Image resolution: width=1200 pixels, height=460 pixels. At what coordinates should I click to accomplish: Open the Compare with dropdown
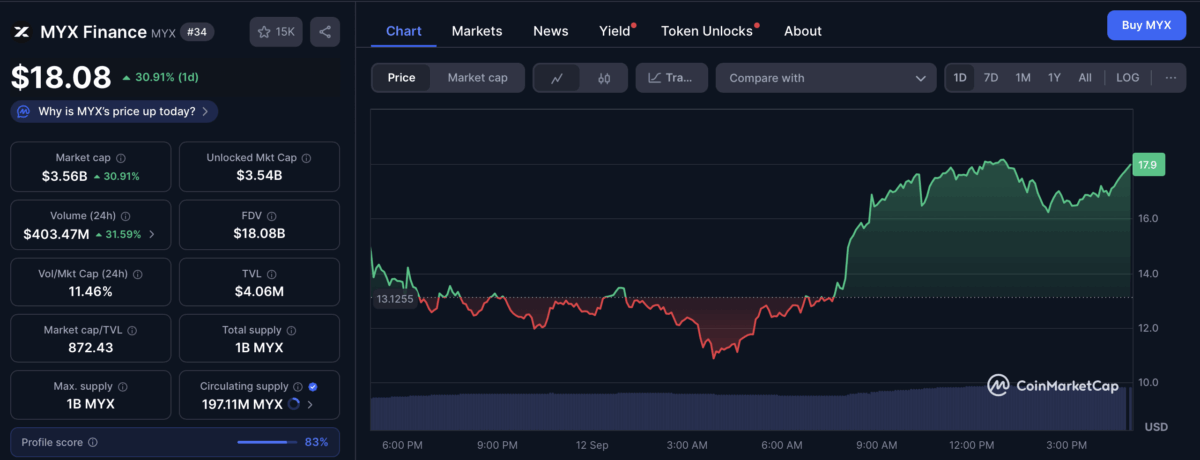click(x=826, y=78)
